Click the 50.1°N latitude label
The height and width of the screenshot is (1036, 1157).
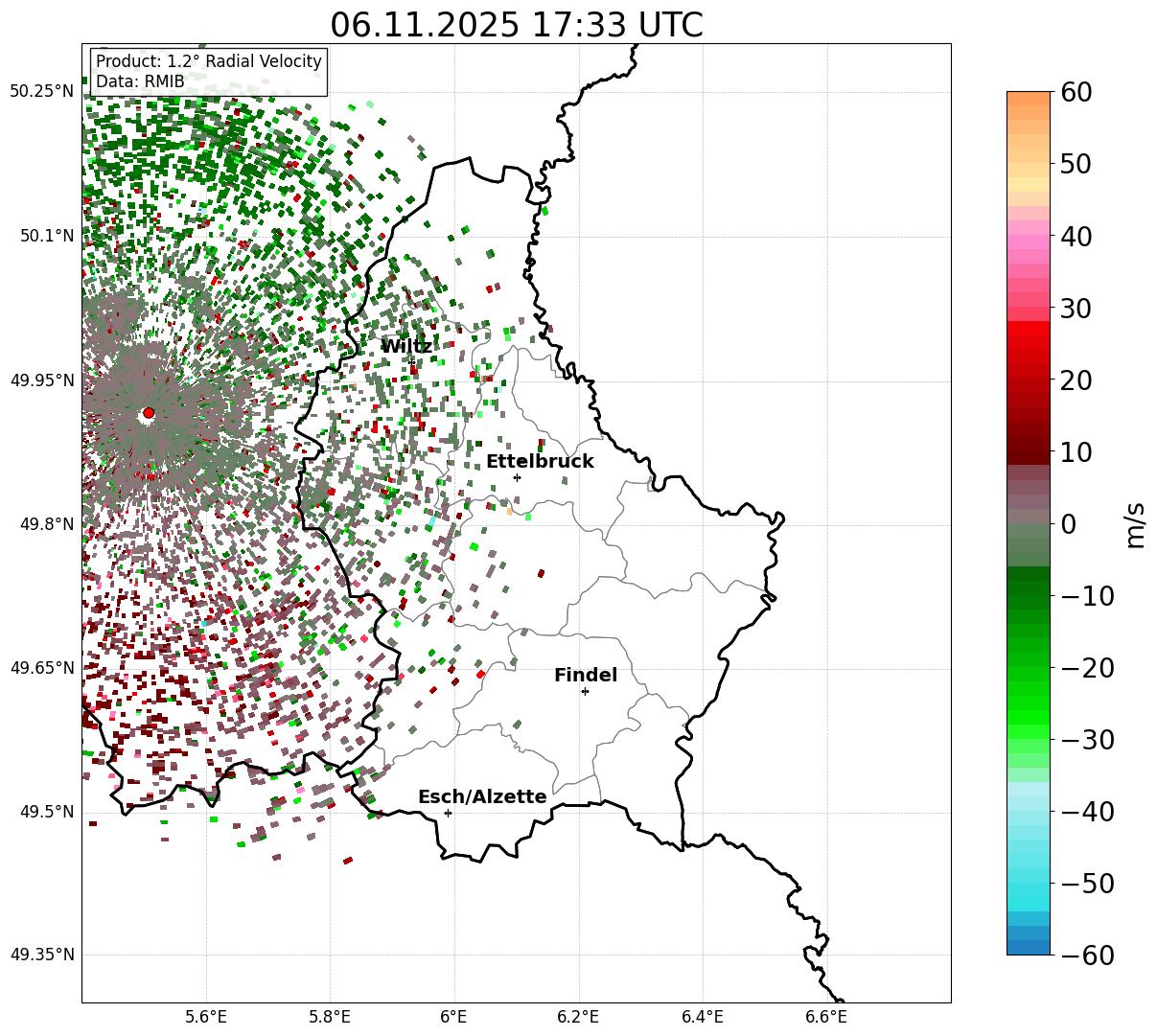(x=45, y=236)
